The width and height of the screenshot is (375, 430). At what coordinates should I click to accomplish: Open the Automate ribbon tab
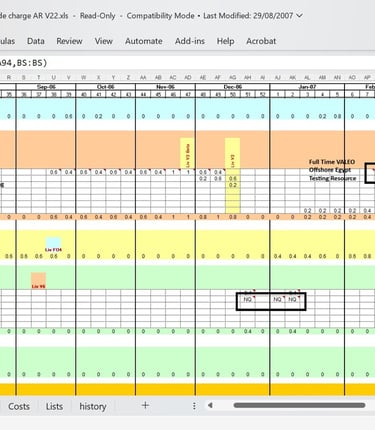[x=144, y=41]
